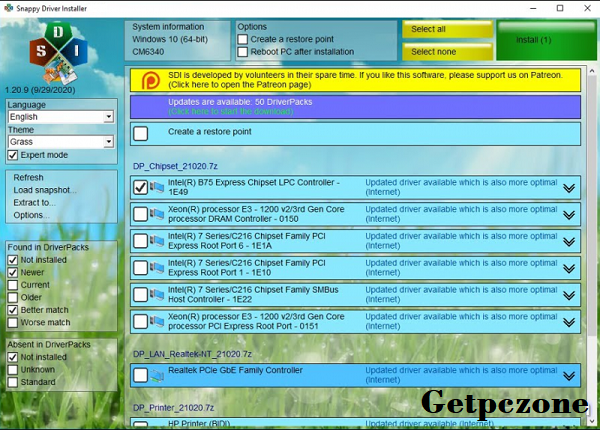Click the Patreon logo icon

click(151, 80)
